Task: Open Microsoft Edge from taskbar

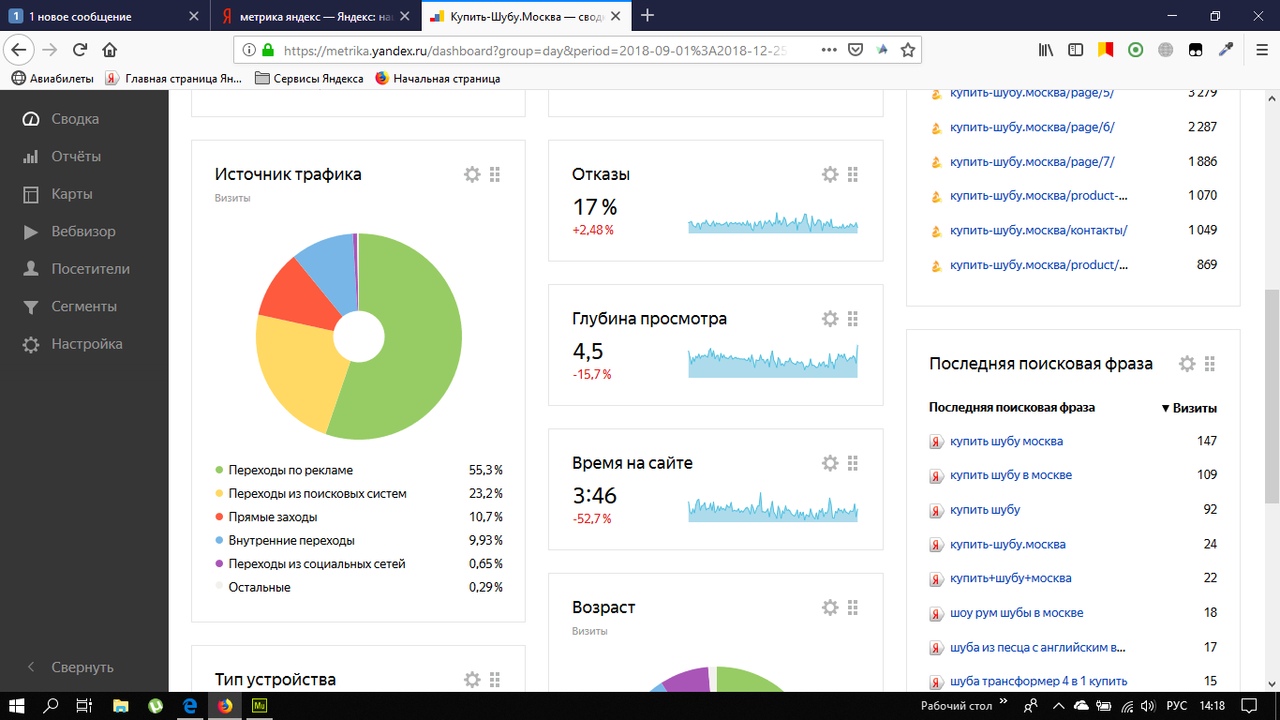Action: point(190,705)
